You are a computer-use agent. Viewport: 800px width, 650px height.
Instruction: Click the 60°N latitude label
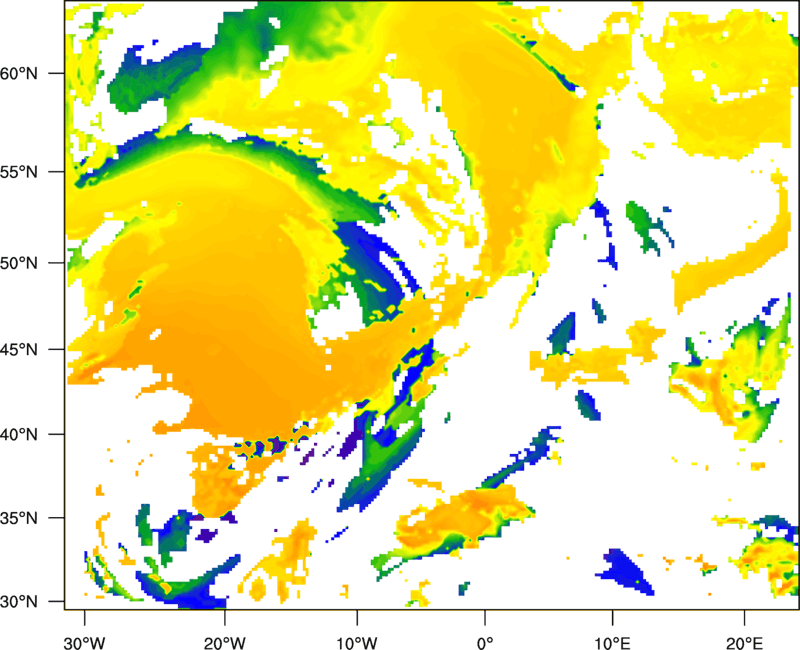pyautogui.click(x=19, y=73)
